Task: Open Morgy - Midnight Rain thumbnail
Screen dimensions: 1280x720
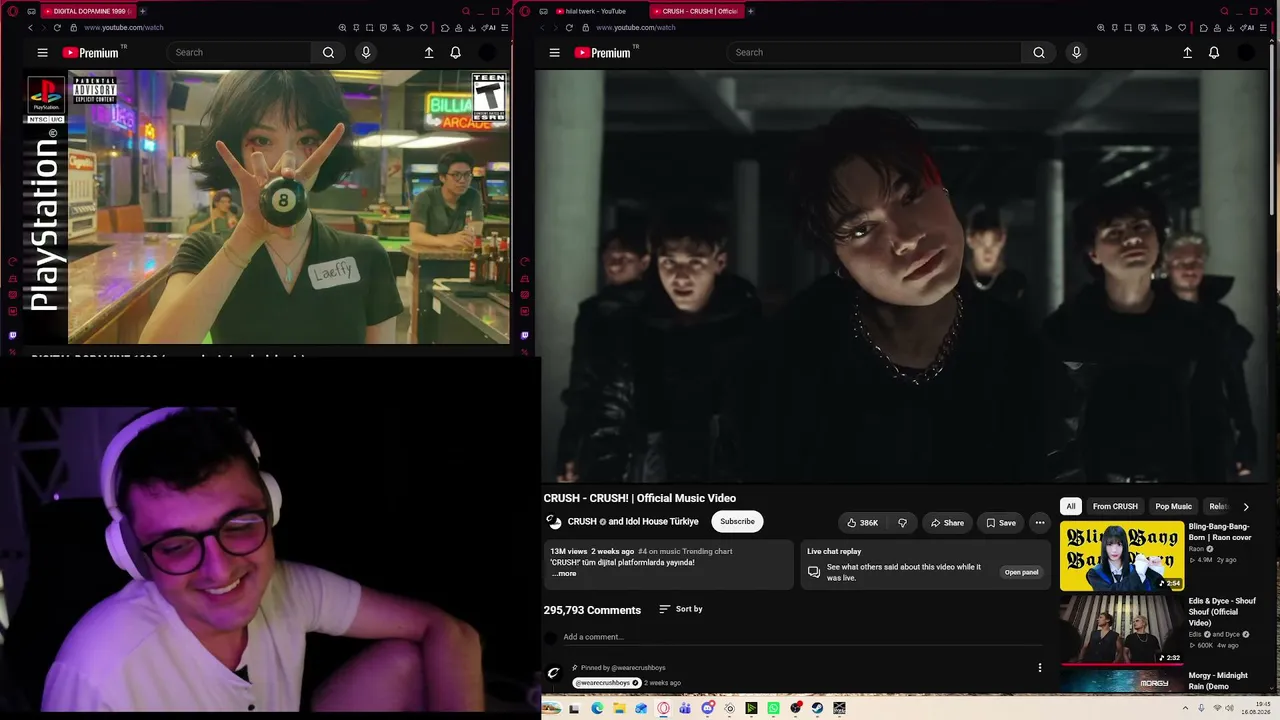Action: [1122, 681]
